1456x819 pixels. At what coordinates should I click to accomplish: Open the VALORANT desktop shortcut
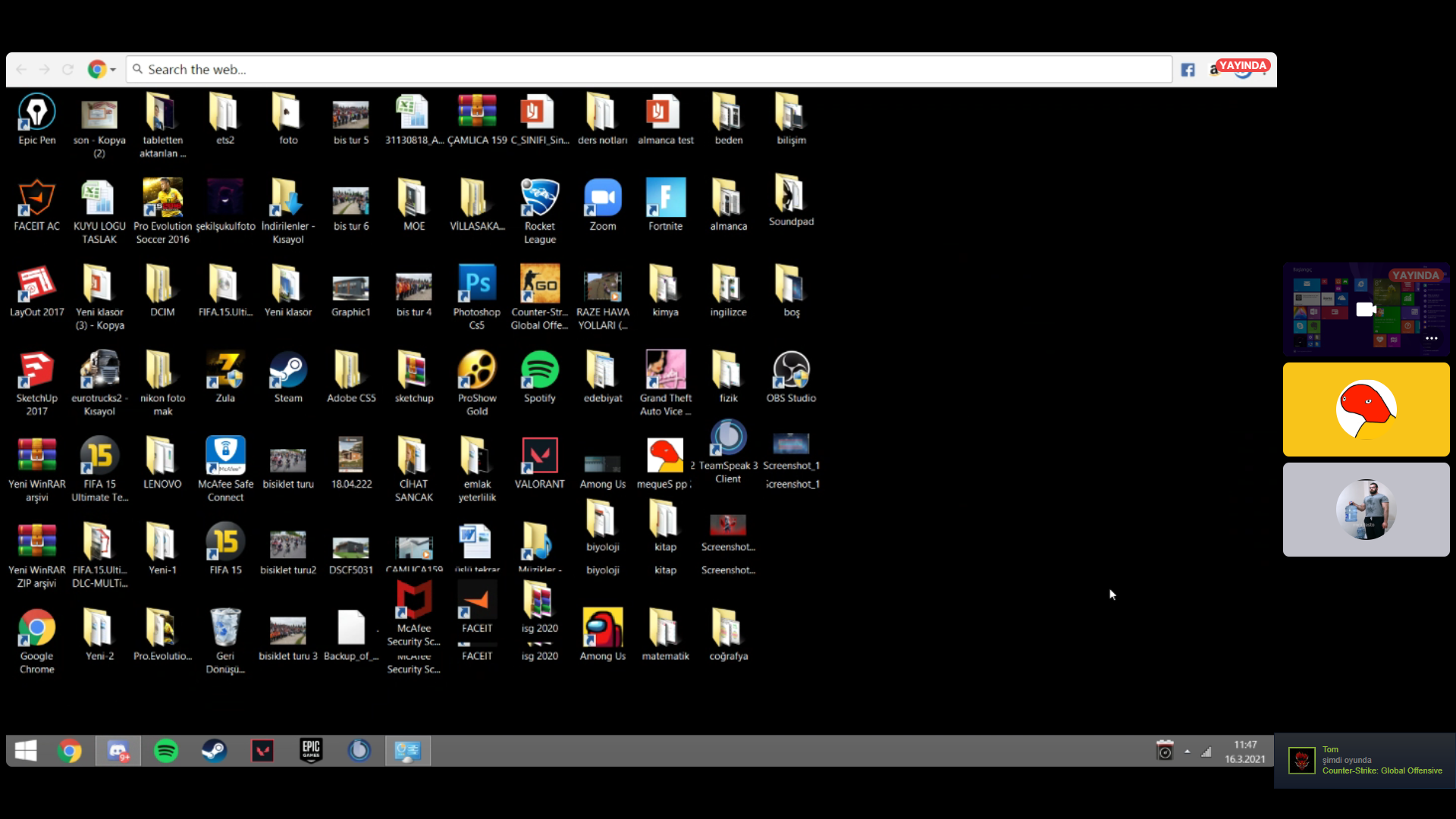(539, 457)
